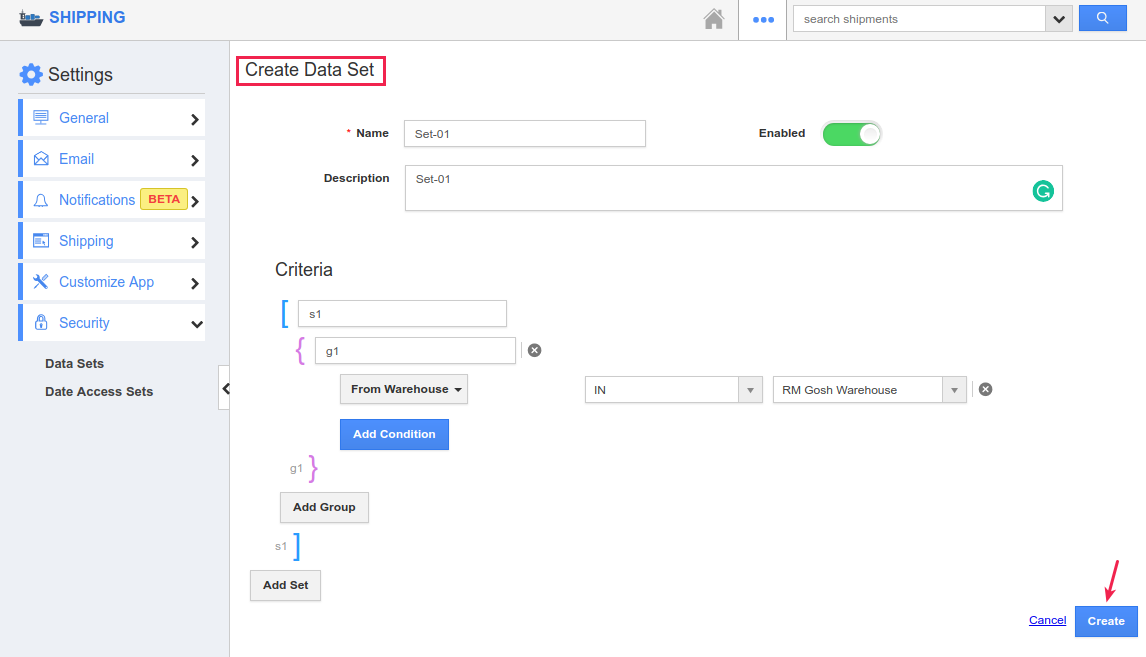Select Data Sets under Security

click(75, 364)
